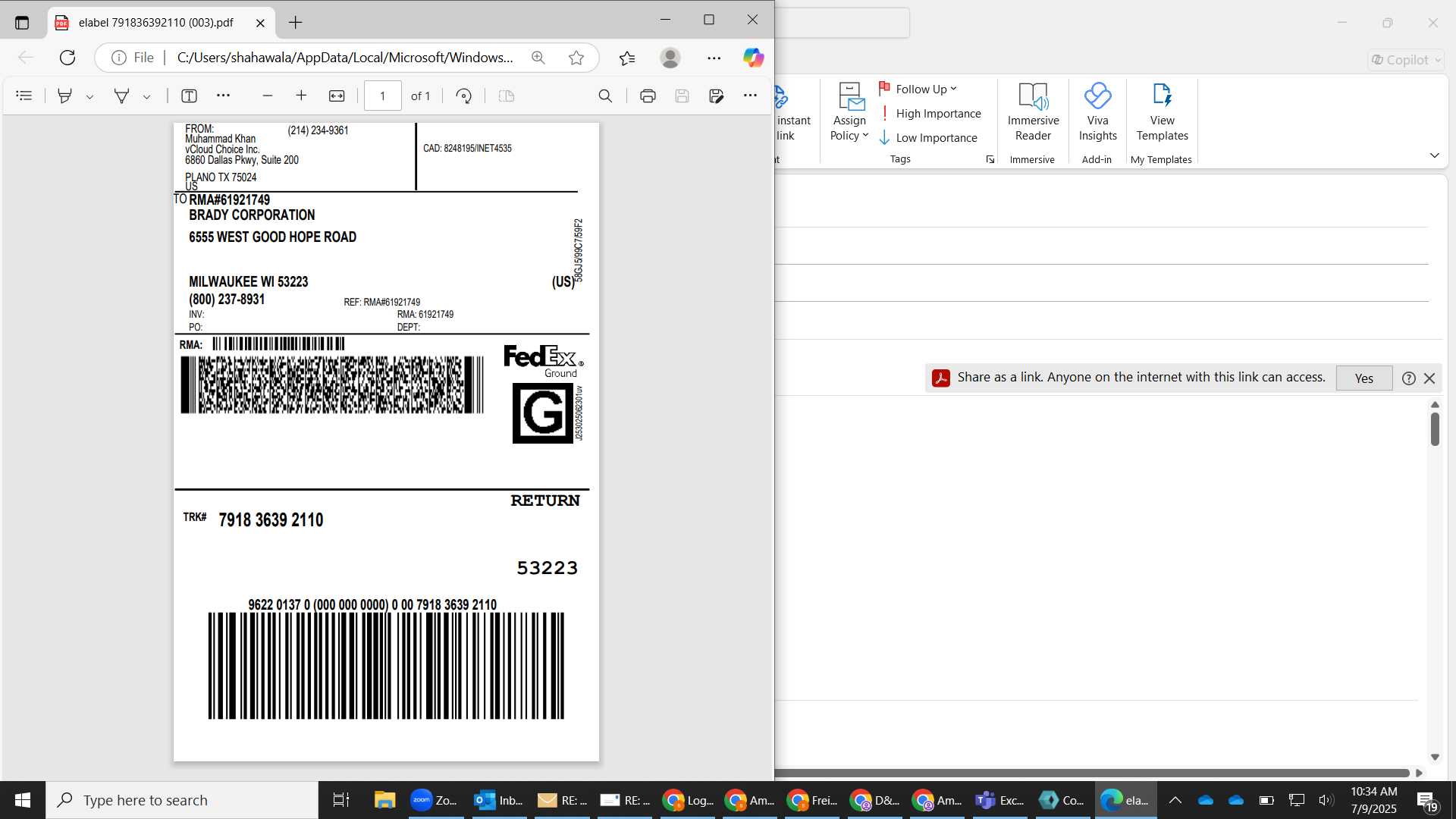Open Assign Policy dropdown
Viewport: 1456px width, 819px height.
[x=849, y=112]
